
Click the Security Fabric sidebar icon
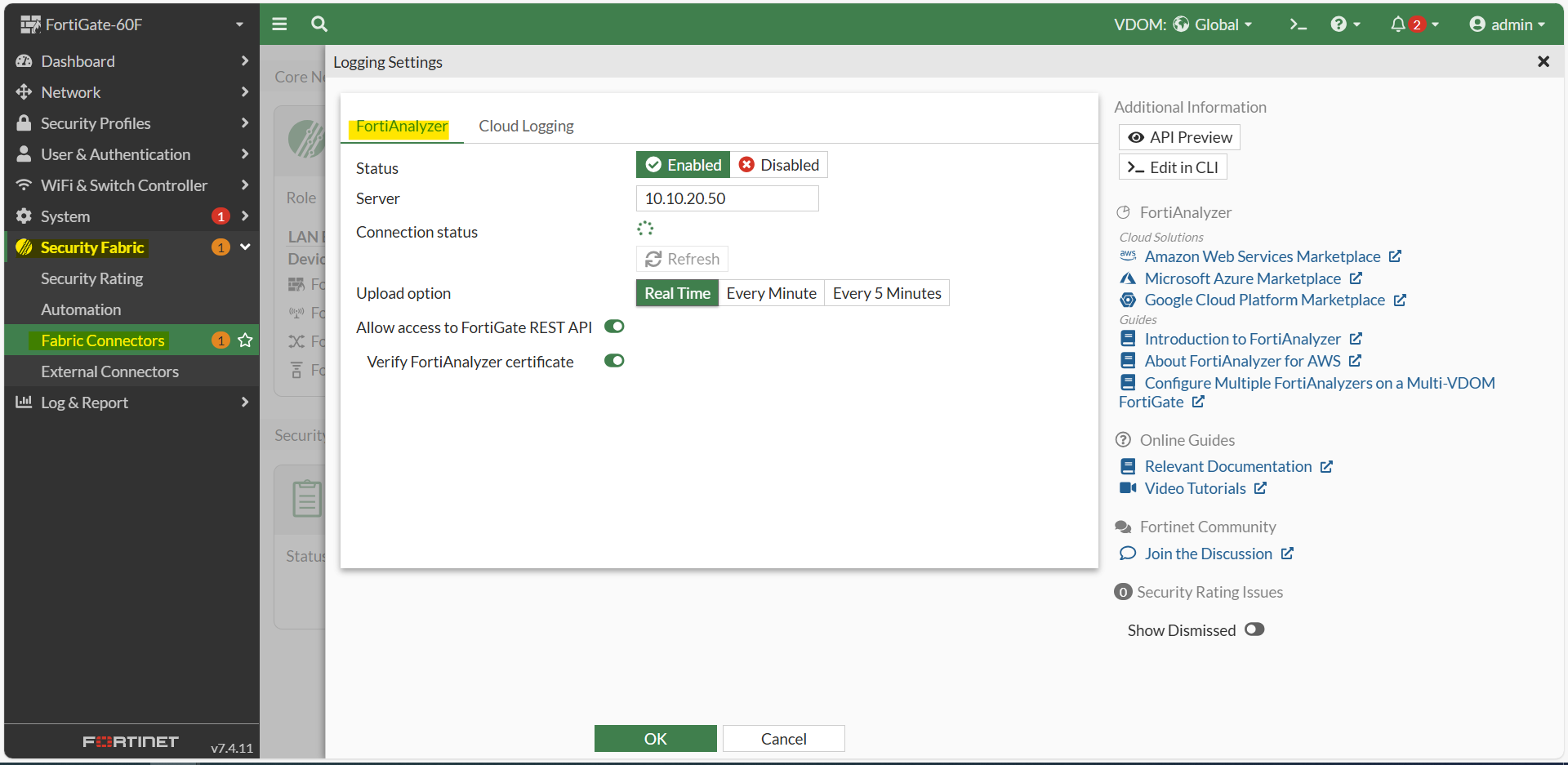(24, 247)
